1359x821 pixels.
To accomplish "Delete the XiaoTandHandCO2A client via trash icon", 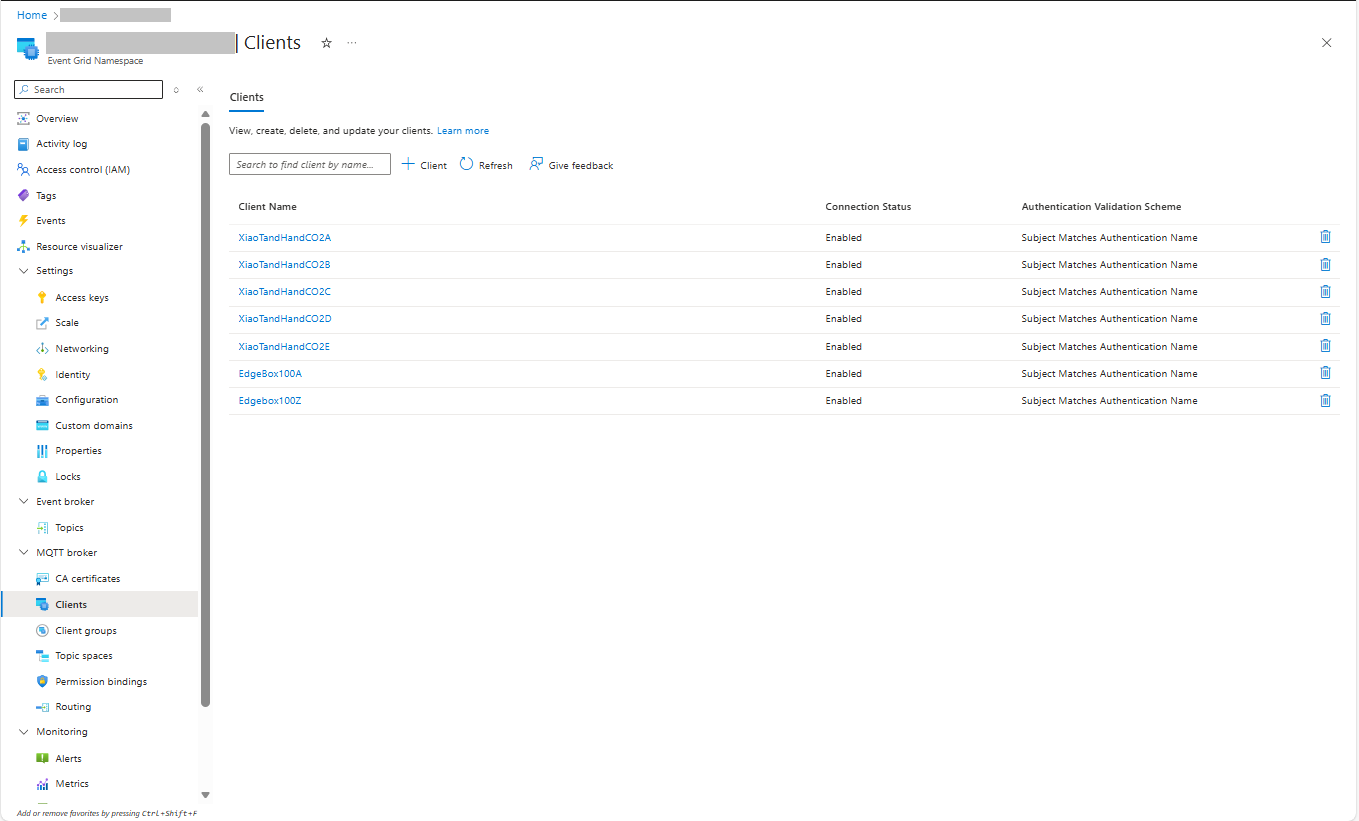I will tap(1325, 237).
